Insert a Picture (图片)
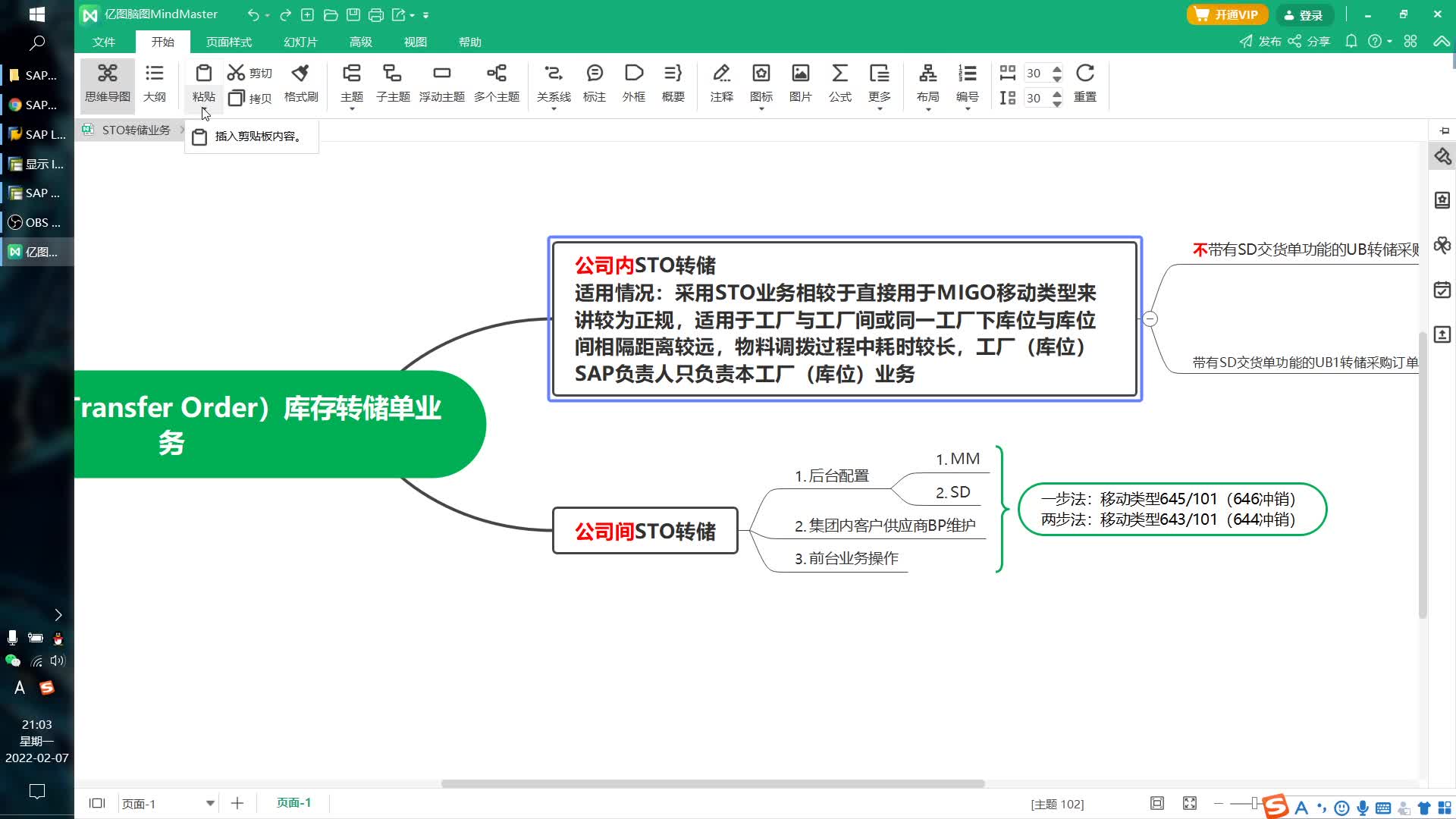 [x=801, y=83]
